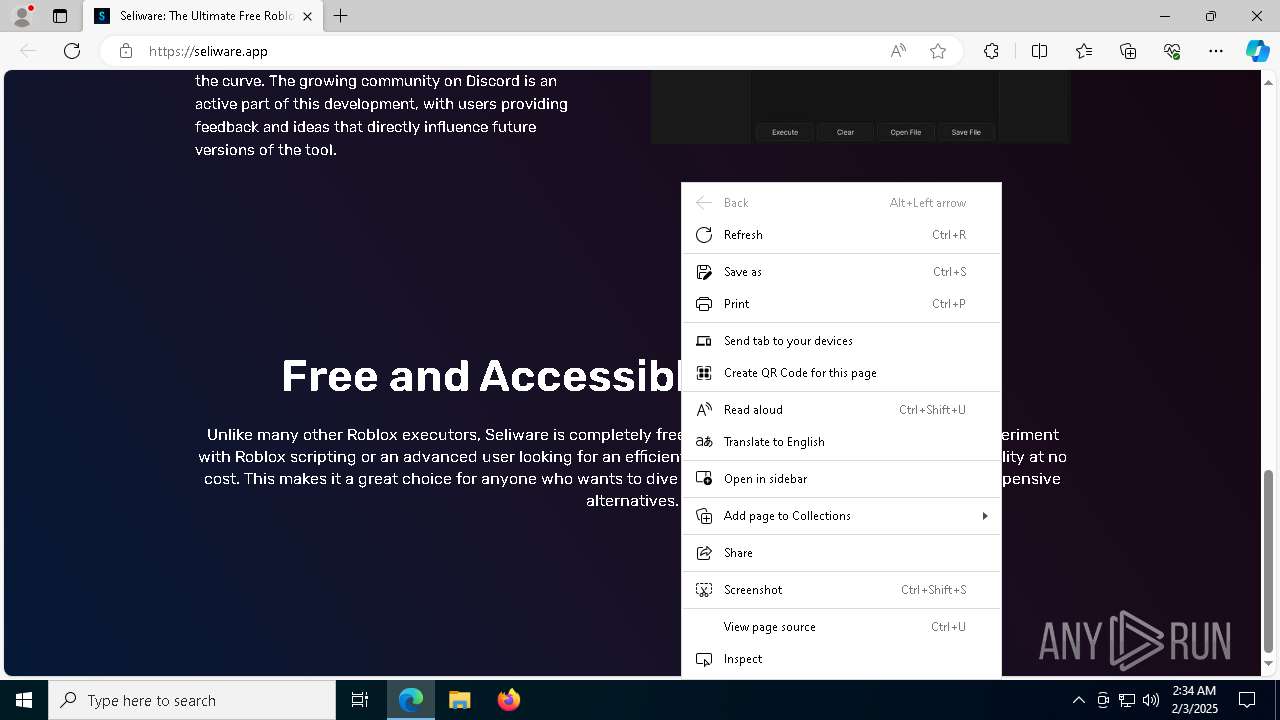
Task: Select Screenshot from the context menu
Action: [841, 590]
